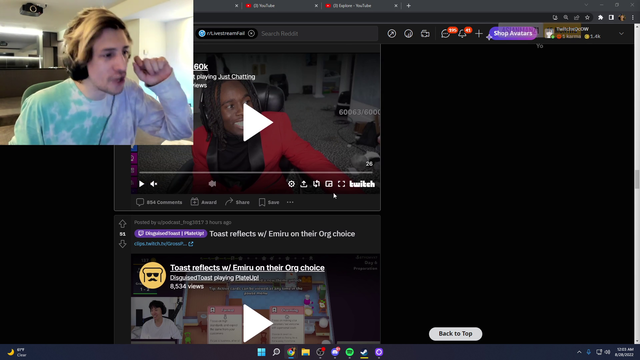640x360 pixels.
Task: Mute the Twitch clip volume
Action: pos(154,184)
